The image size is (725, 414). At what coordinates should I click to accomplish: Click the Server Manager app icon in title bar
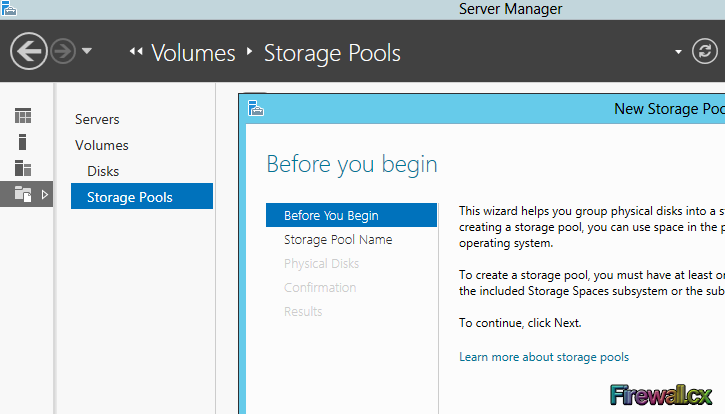pyautogui.click(x=9, y=8)
